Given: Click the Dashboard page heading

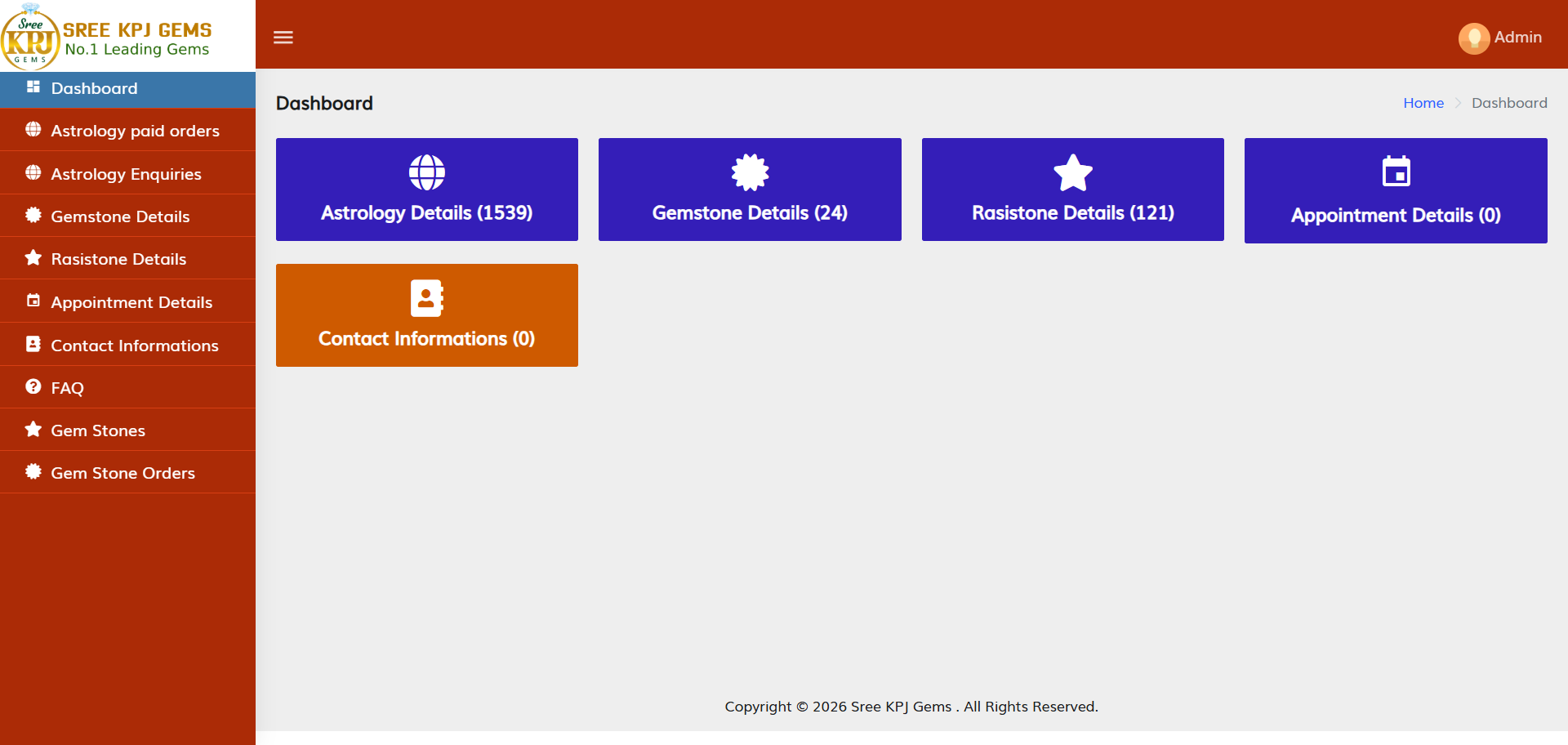Looking at the screenshot, I should click(324, 103).
